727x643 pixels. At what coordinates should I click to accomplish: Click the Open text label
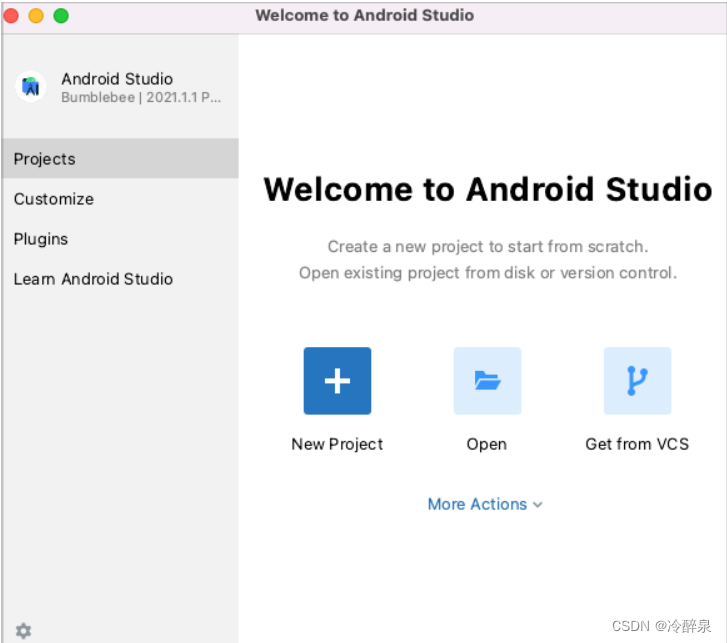pos(486,444)
